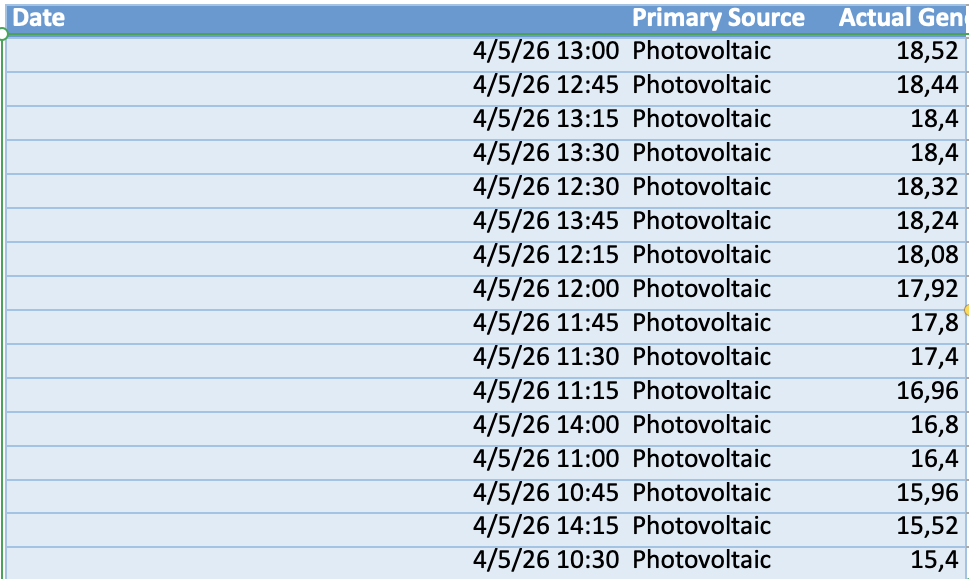
Task: Select the truncated Actual Gen column header
Action: [902, 18]
